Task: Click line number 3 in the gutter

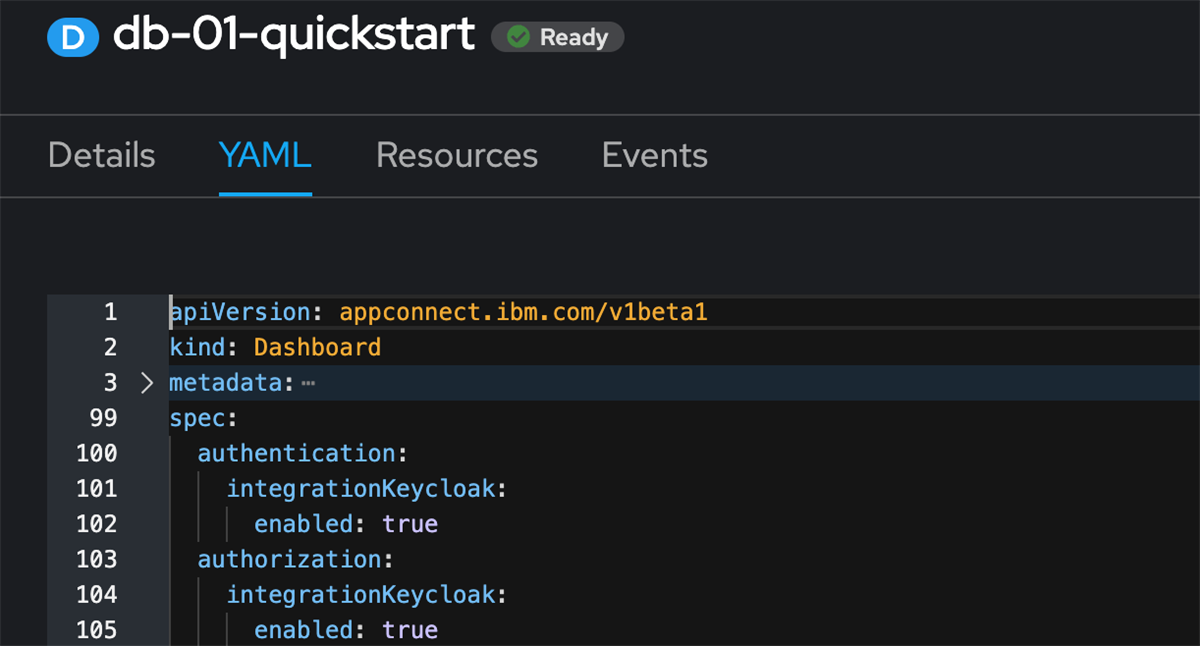Action: point(110,383)
